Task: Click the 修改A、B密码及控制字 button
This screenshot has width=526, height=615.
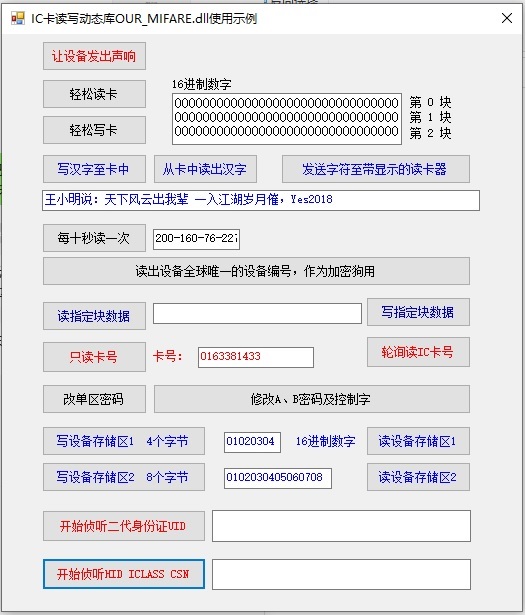Action: (x=311, y=399)
